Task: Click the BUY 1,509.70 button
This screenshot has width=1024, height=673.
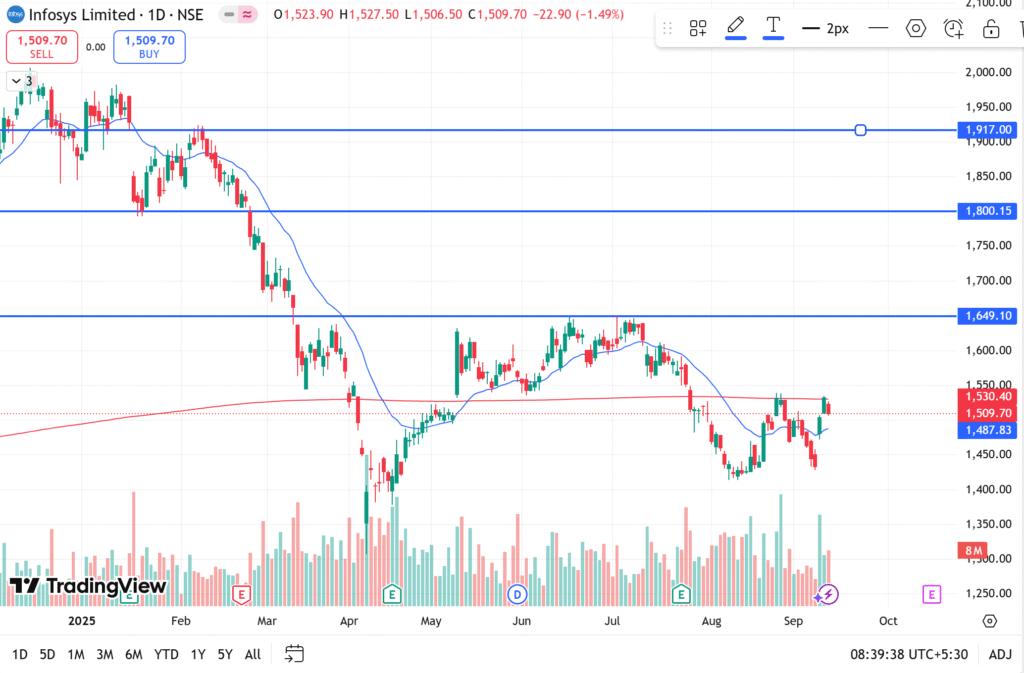Action: click(149, 47)
